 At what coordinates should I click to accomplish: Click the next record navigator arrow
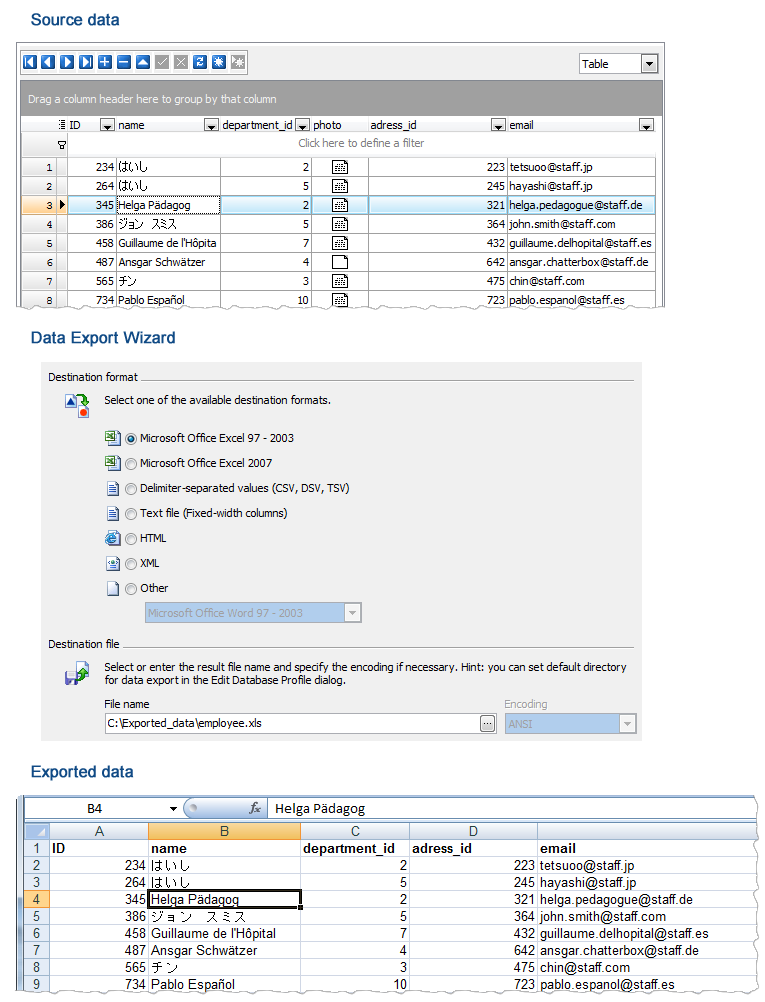[x=67, y=62]
